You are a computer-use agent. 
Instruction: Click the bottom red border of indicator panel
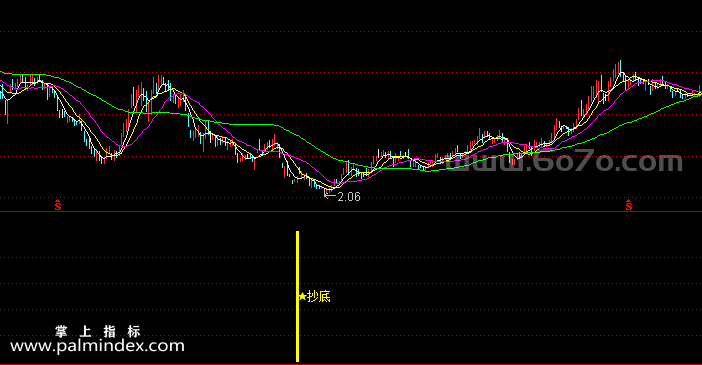(x=351, y=364)
